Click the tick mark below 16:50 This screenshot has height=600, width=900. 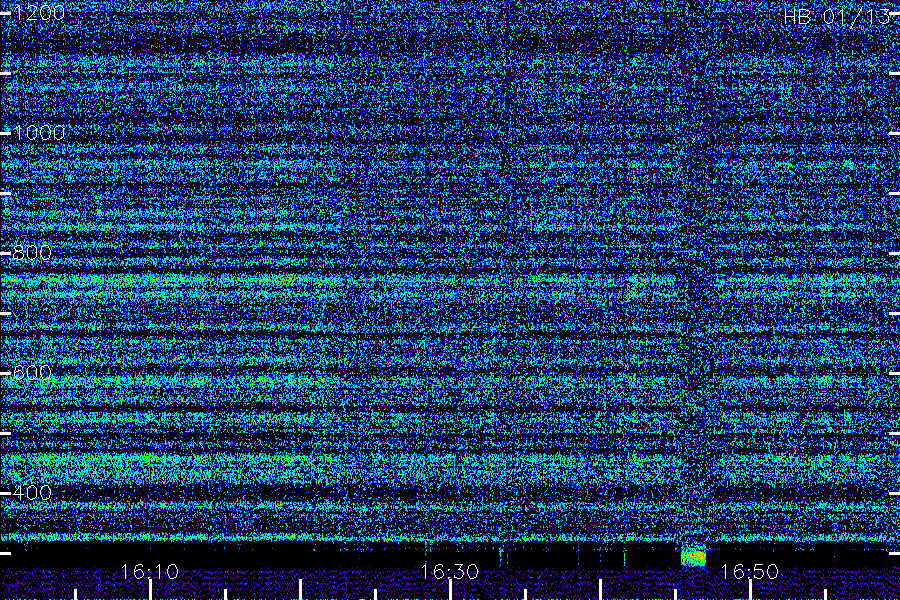pos(750,590)
